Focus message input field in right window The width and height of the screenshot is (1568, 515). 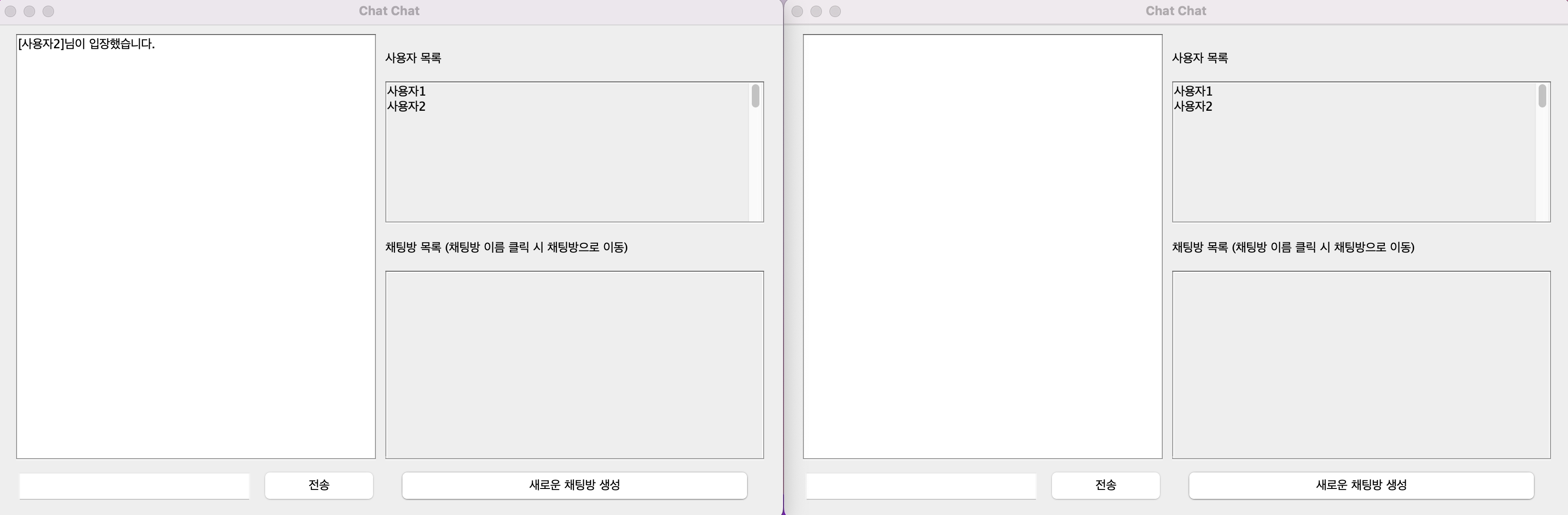point(921,486)
